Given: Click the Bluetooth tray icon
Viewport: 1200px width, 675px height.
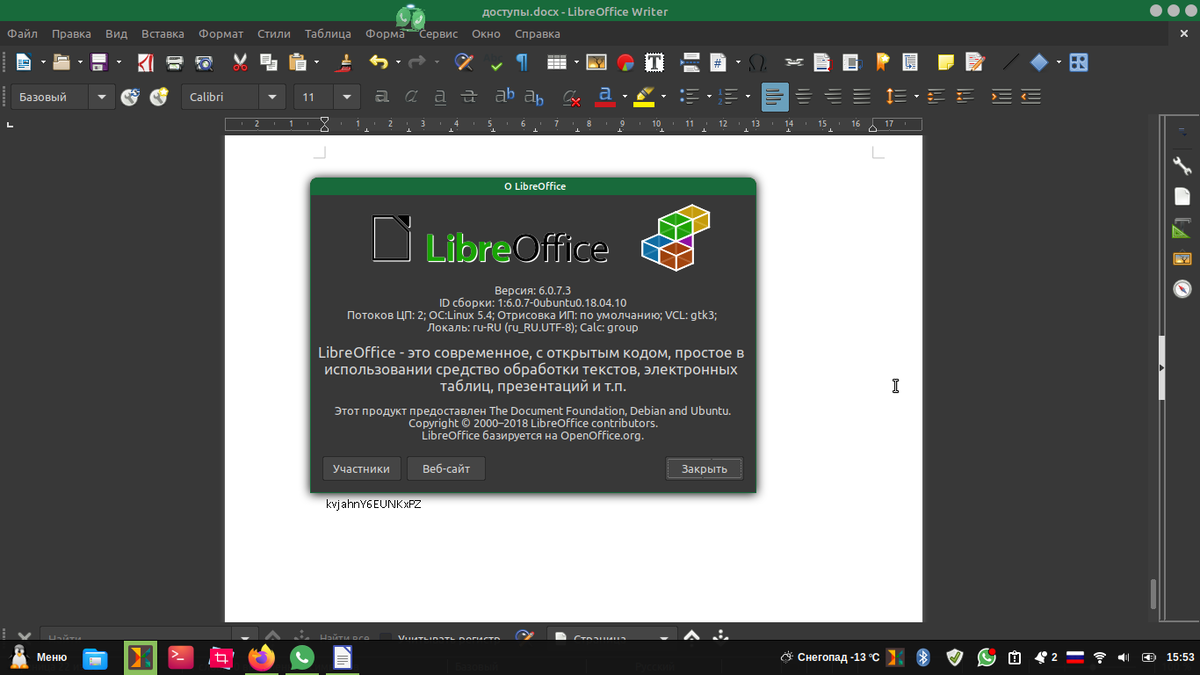Looking at the screenshot, I should [x=924, y=657].
